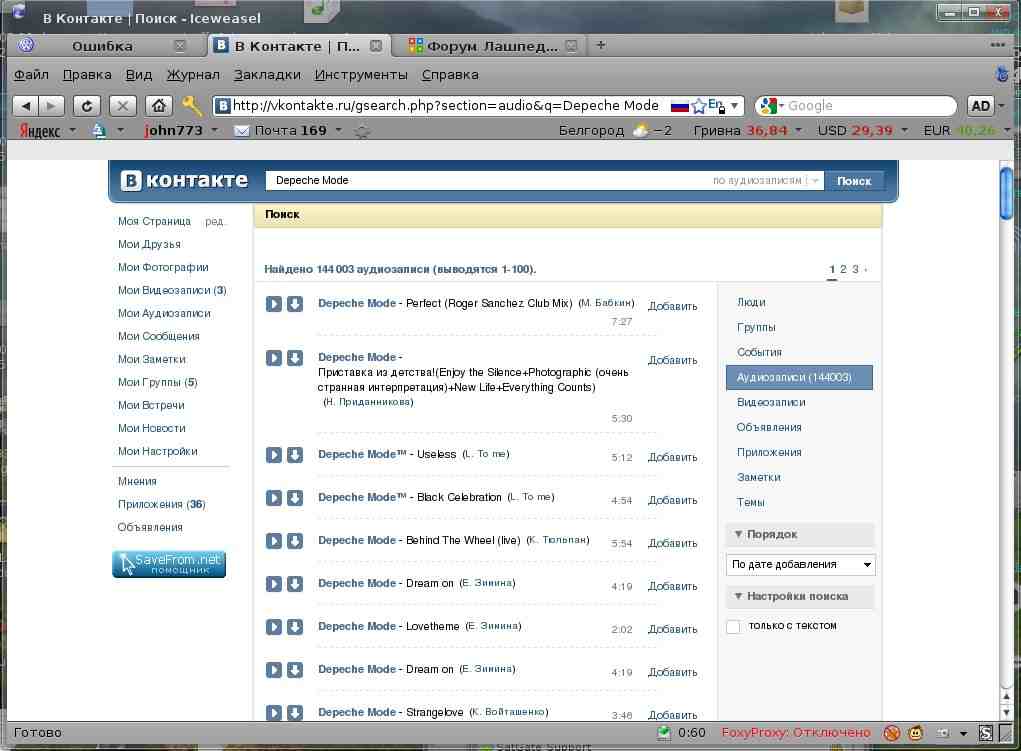The width and height of the screenshot is (1021, 751).
Task: Click the FoxyProxy: Отключено status text
Action: [x=796, y=733]
